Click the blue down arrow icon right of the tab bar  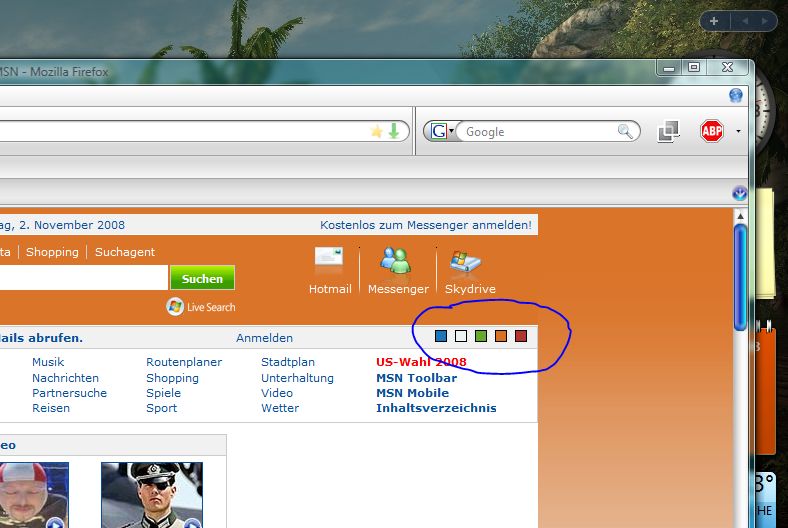point(739,193)
